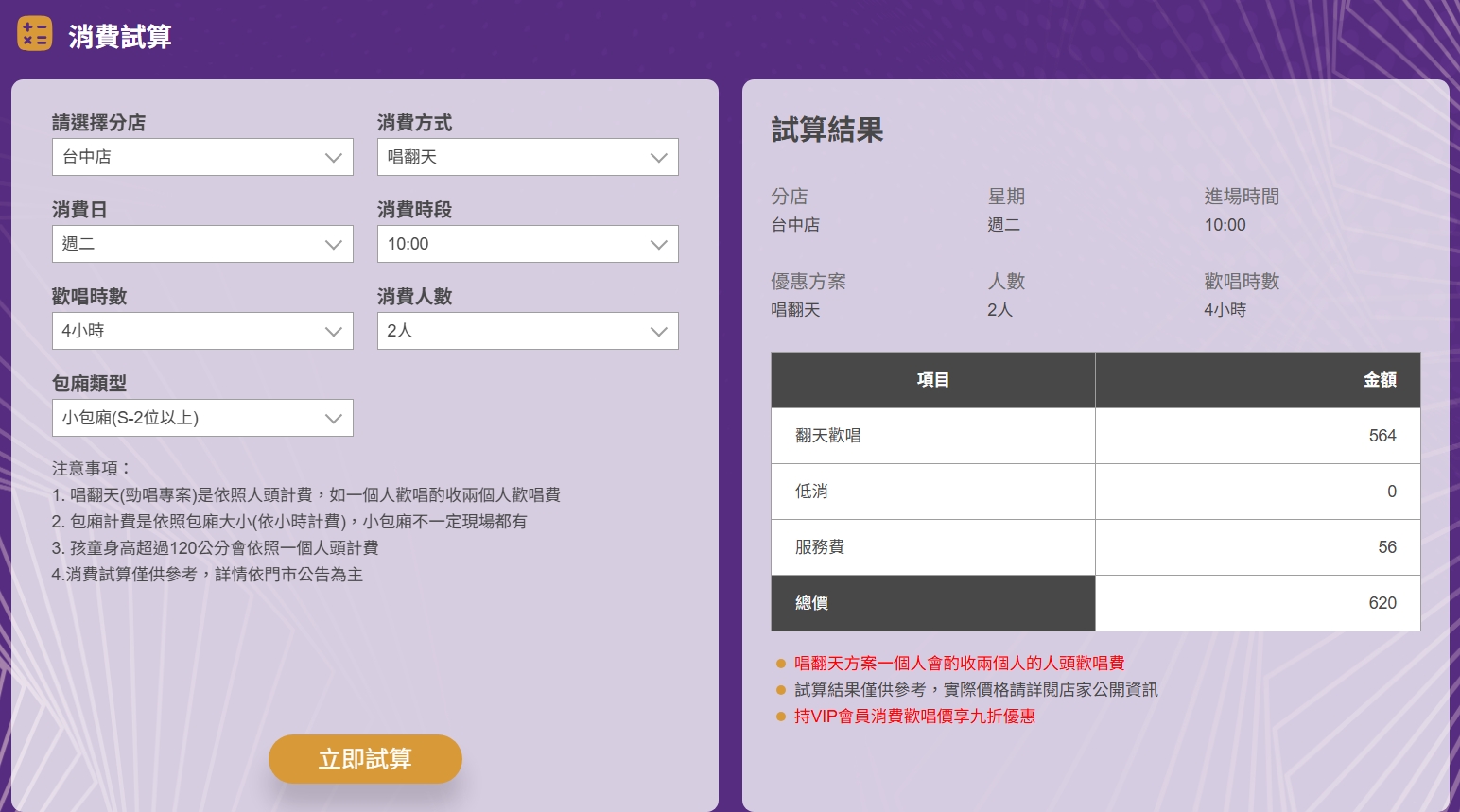Open the 消費人數 dropdown showing 2人
1460x812 pixels.
(528, 331)
